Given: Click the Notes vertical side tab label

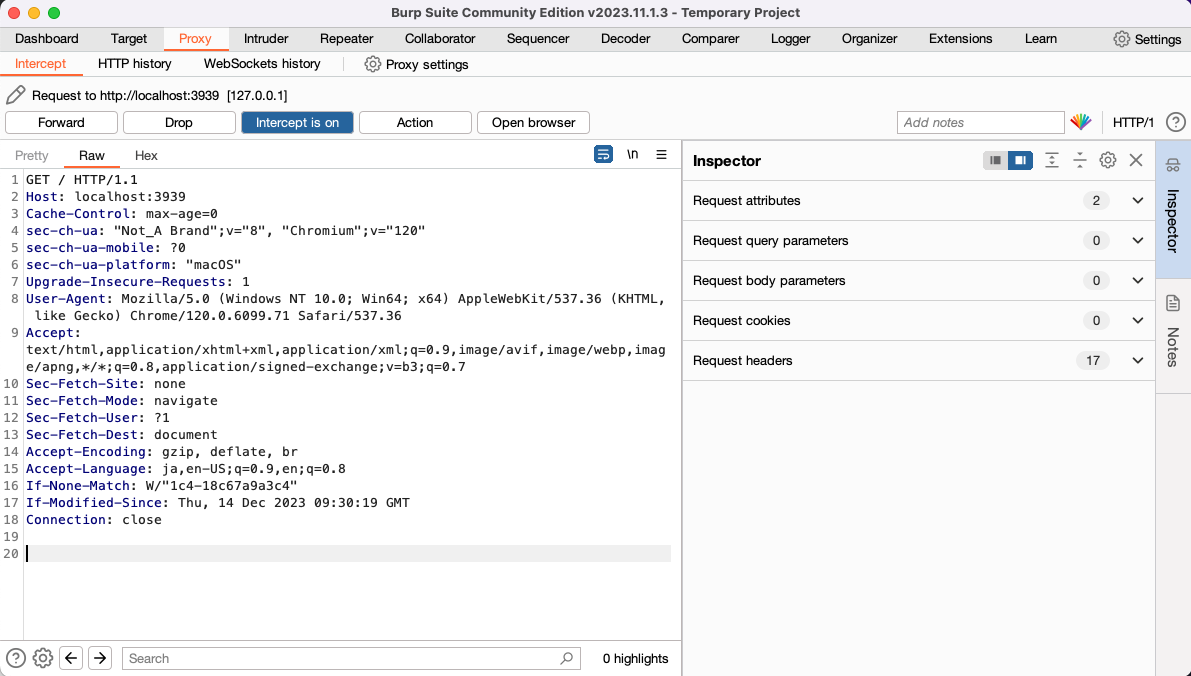Looking at the screenshot, I should pos(1173,347).
